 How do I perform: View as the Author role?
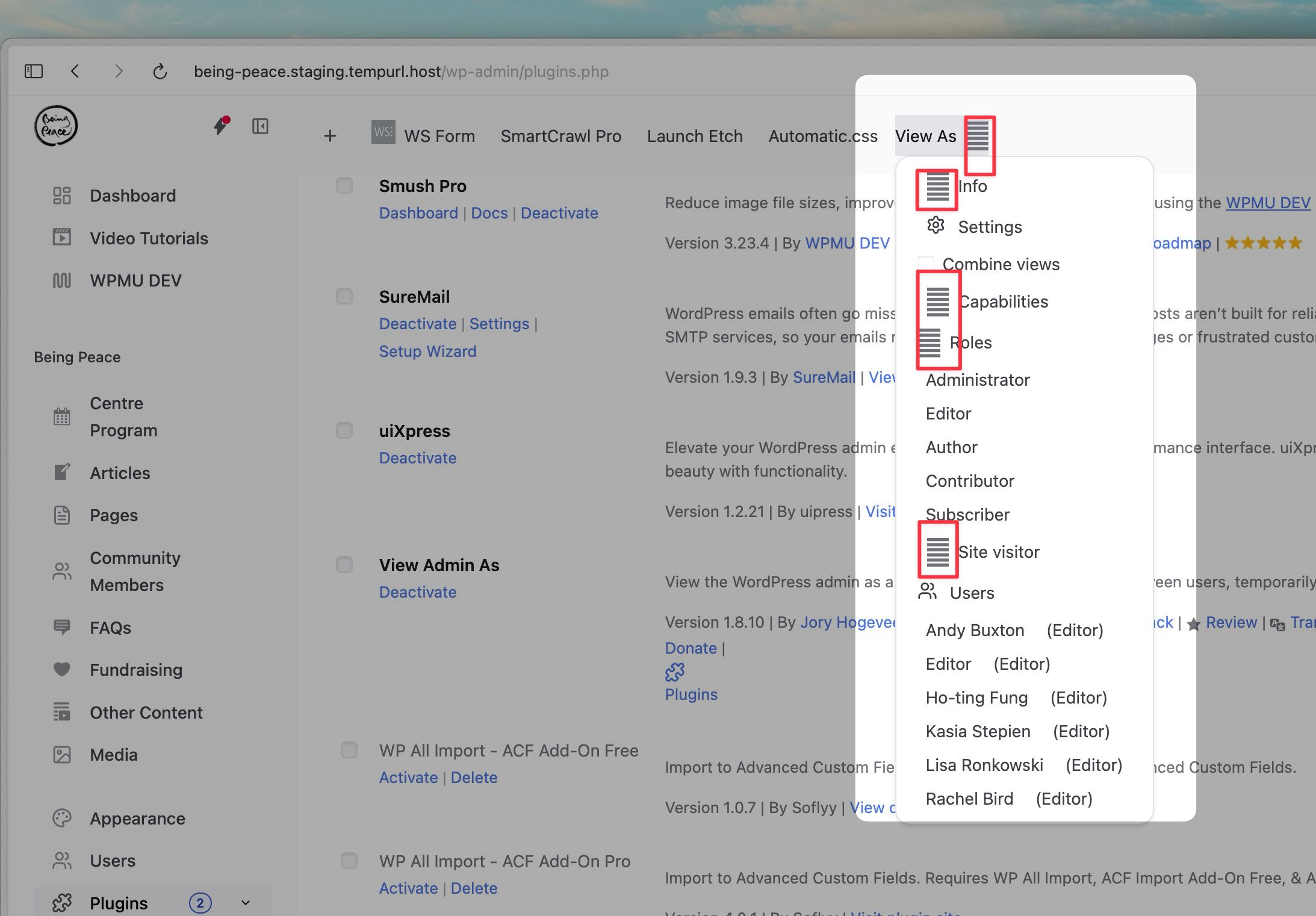pyautogui.click(x=951, y=447)
